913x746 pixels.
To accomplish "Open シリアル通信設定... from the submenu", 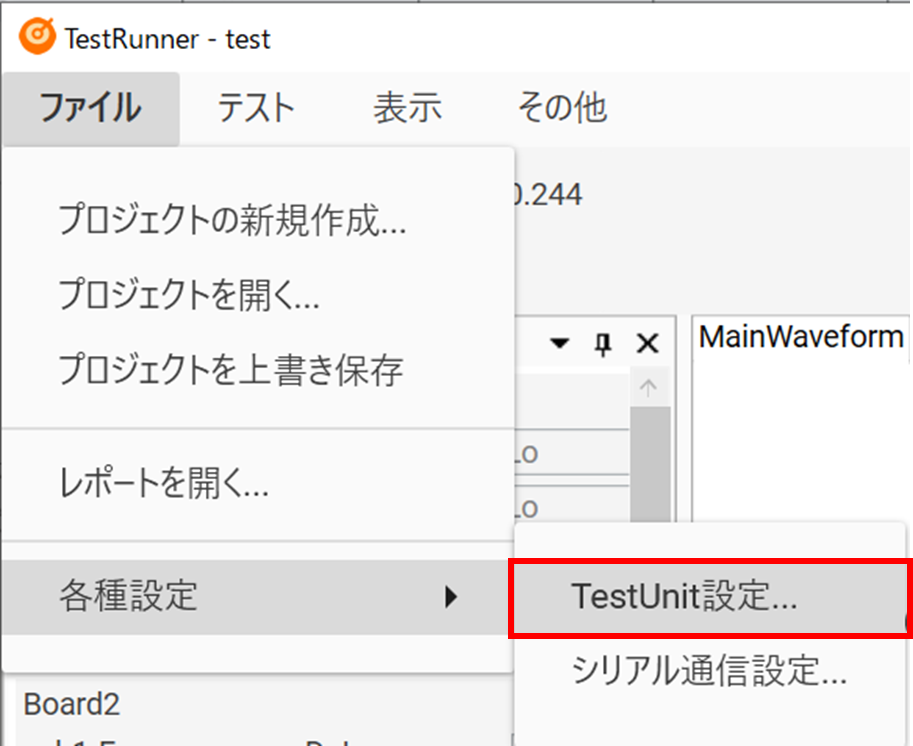I will [709, 672].
